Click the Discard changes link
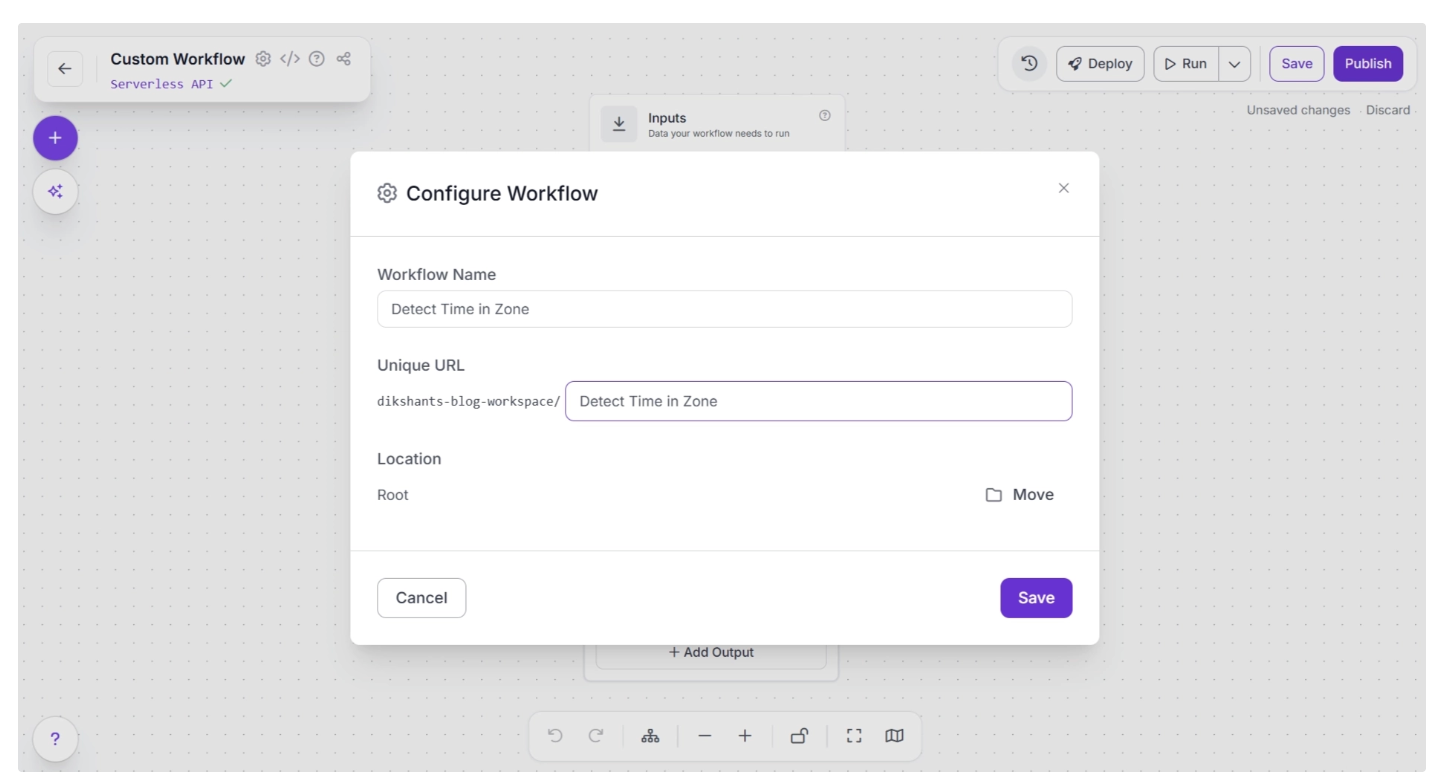 point(1387,110)
